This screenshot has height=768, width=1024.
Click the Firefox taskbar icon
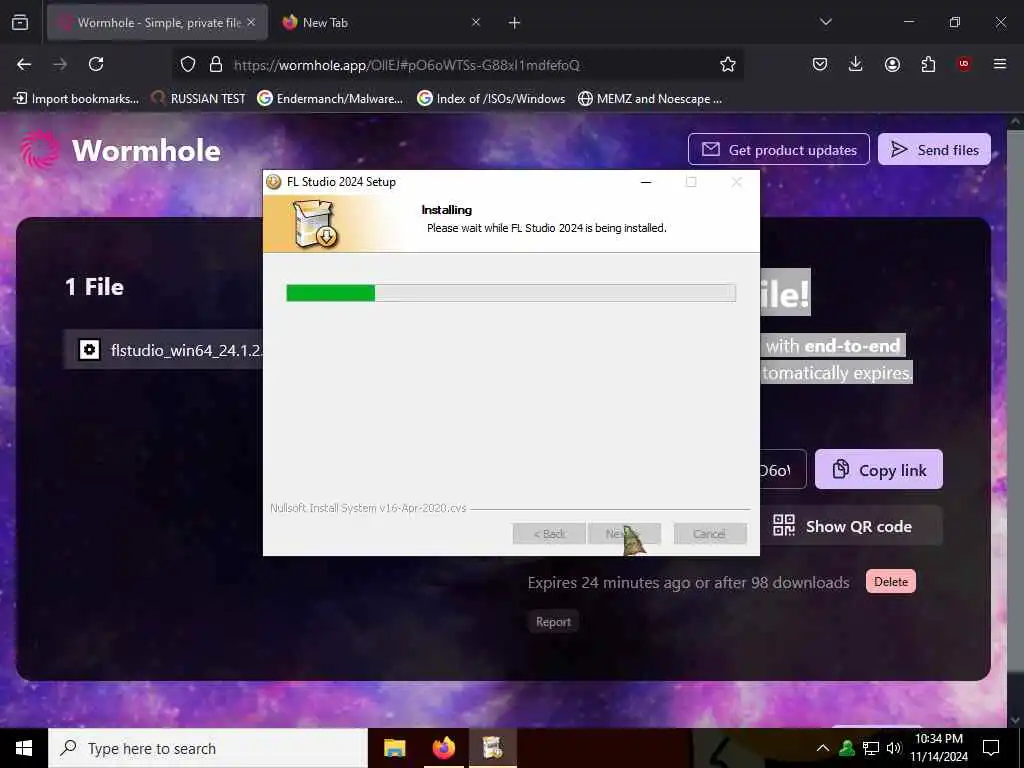tap(443, 748)
